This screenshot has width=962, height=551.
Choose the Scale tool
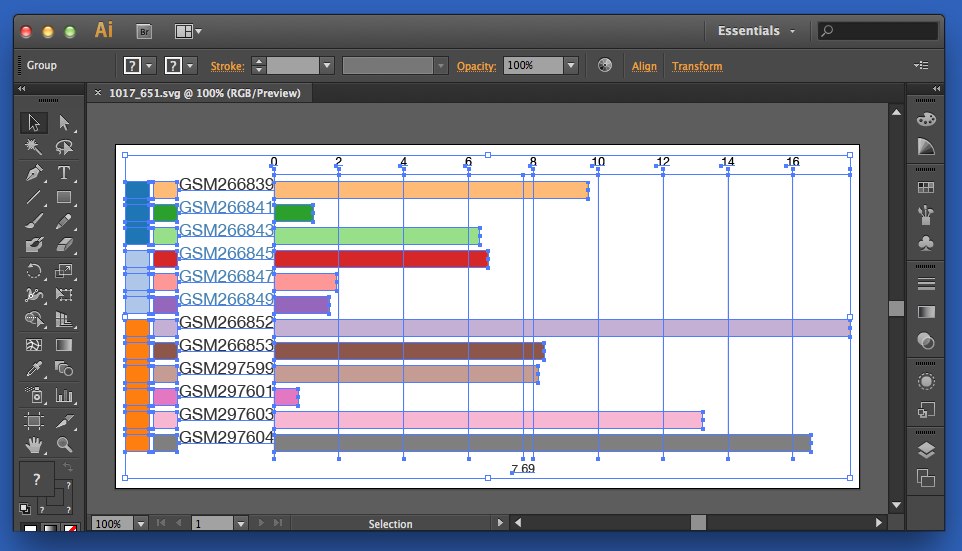tap(64, 271)
